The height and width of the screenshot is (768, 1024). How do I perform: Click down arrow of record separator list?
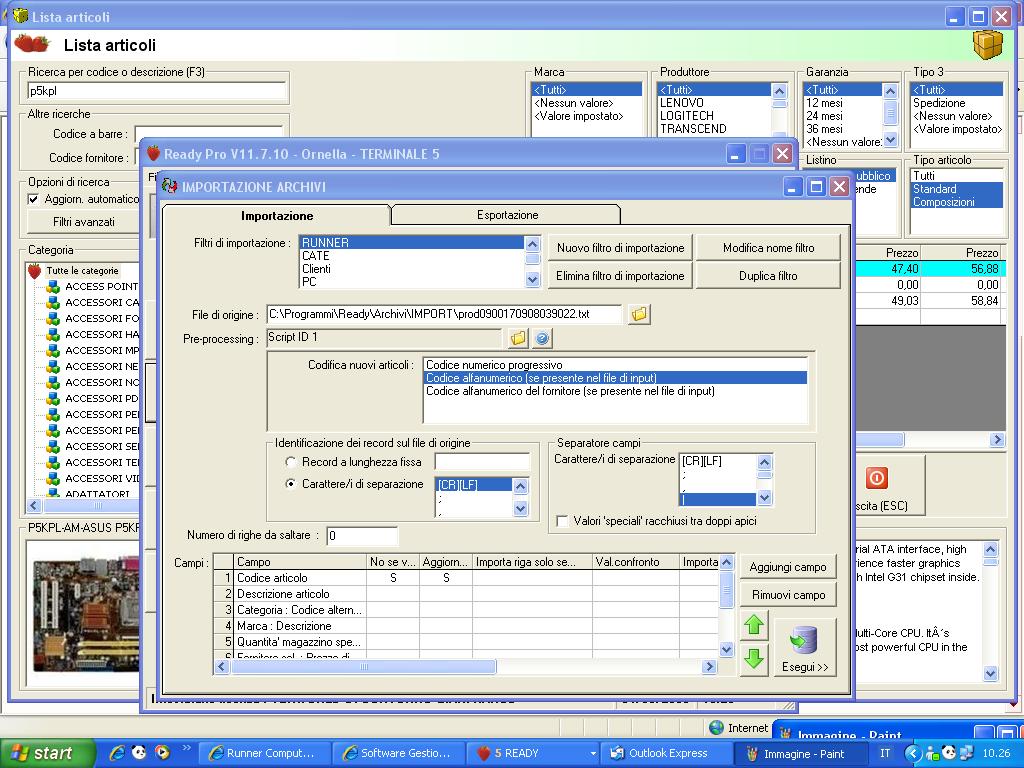pyautogui.click(x=520, y=507)
